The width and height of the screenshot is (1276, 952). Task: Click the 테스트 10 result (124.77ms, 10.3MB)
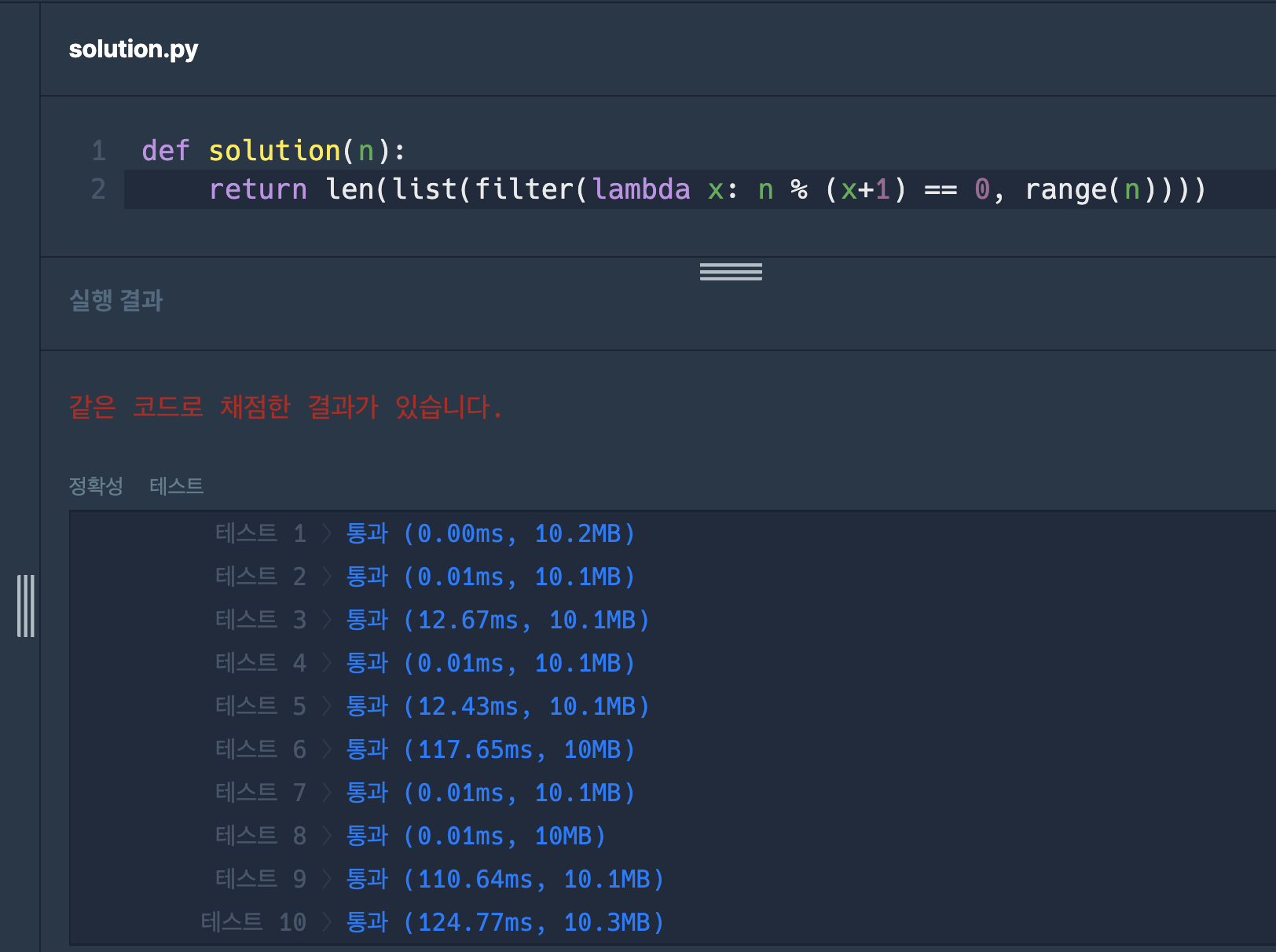[433, 922]
